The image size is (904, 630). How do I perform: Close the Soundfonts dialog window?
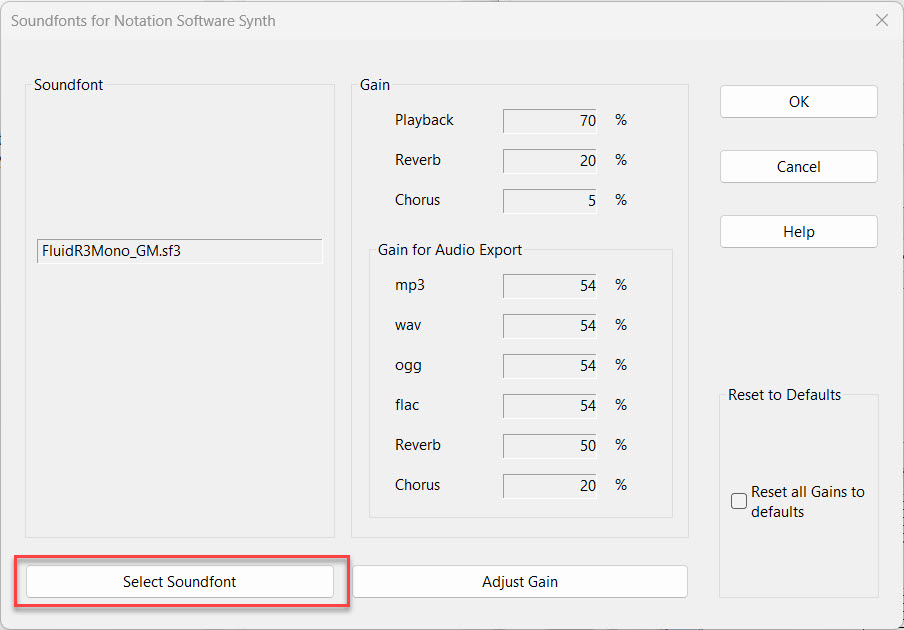(x=881, y=20)
